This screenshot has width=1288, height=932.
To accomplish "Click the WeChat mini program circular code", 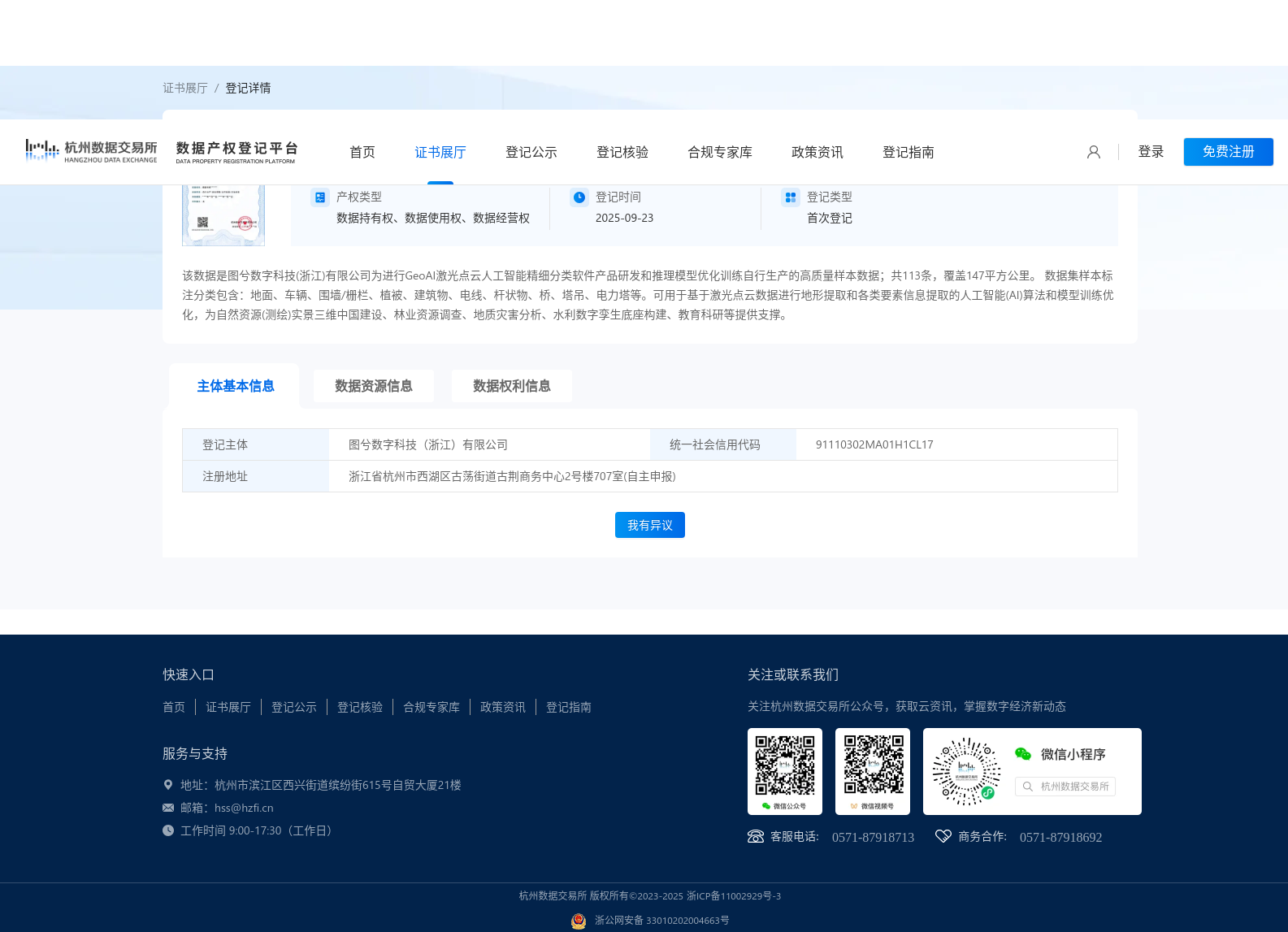I will (x=966, y=771).
